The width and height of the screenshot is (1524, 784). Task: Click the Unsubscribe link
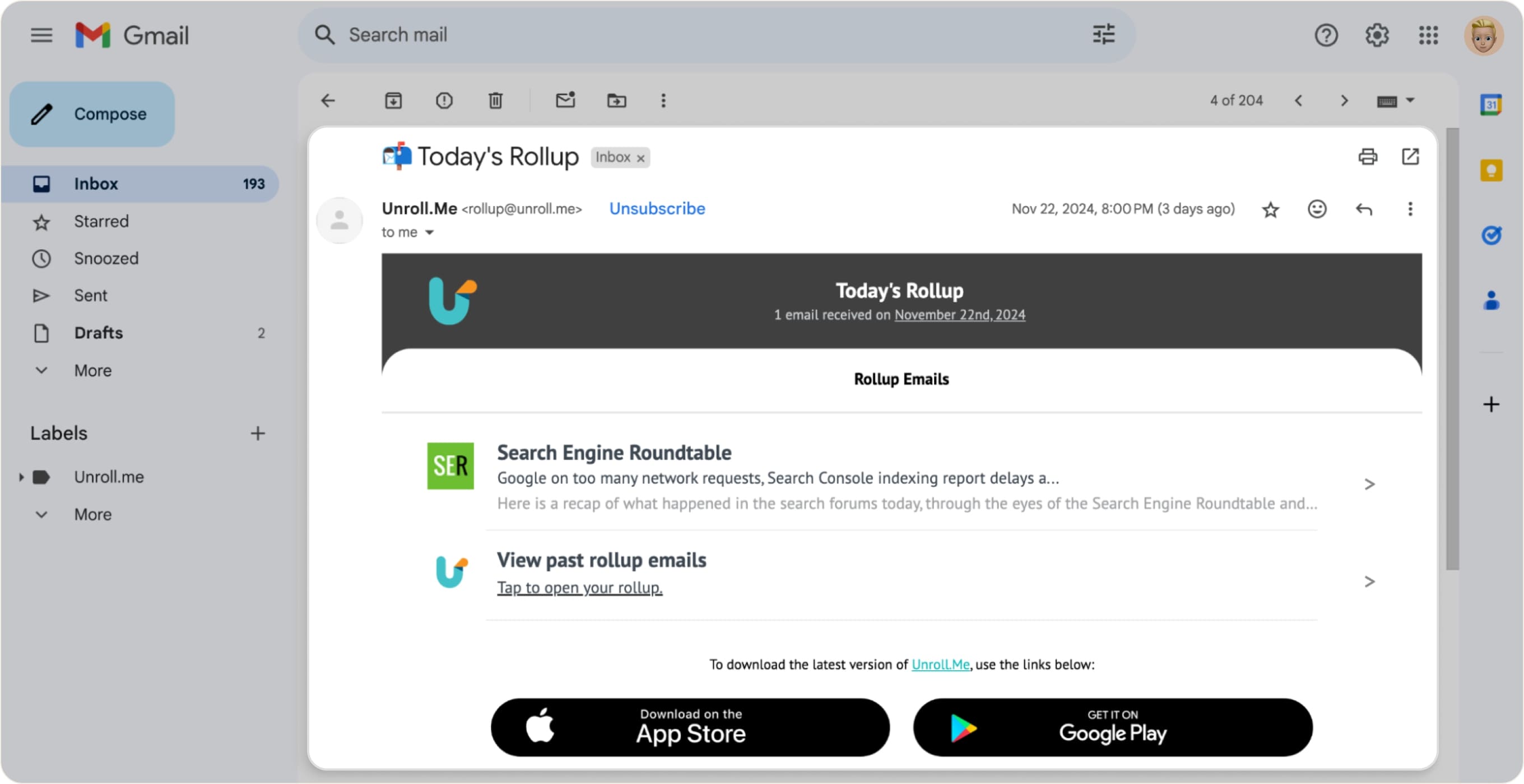pyautogui.click(x=657, y=208)
